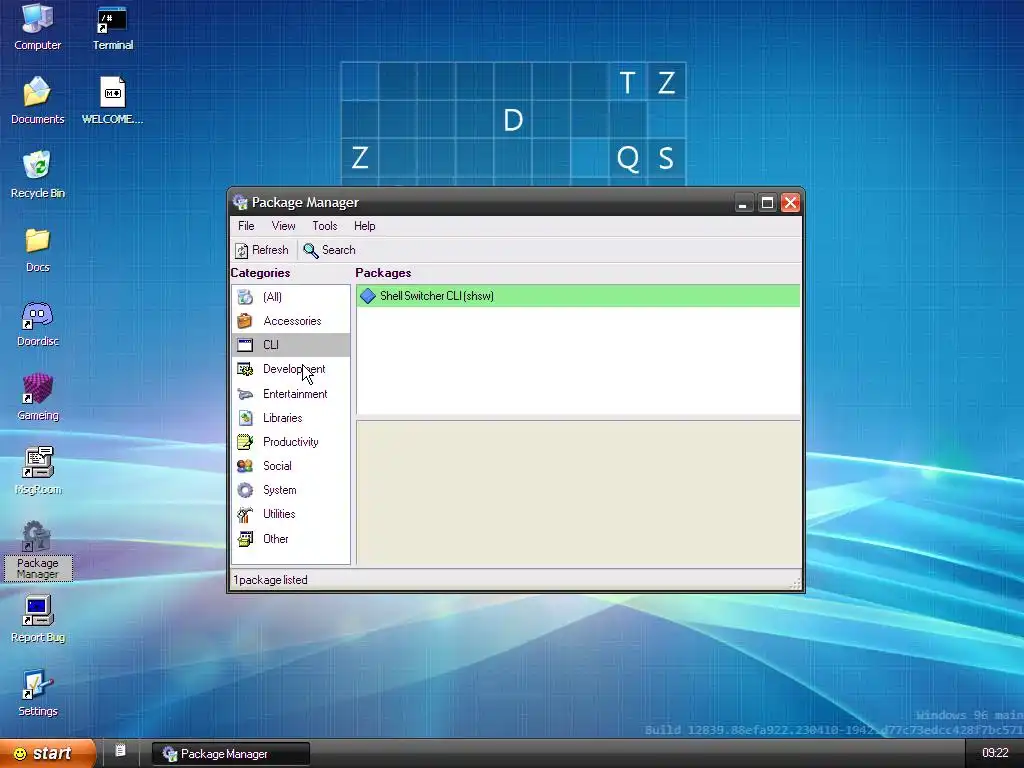
Task: Open the WELCOME markdown file icon
Action: (x=112, y=101)
